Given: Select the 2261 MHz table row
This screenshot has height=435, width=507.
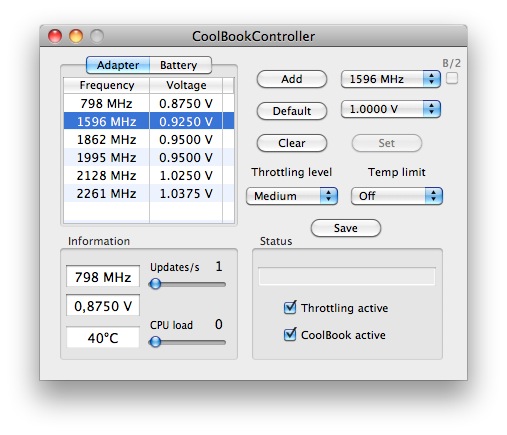Looking at the screenshot, I should coord(149,193).
